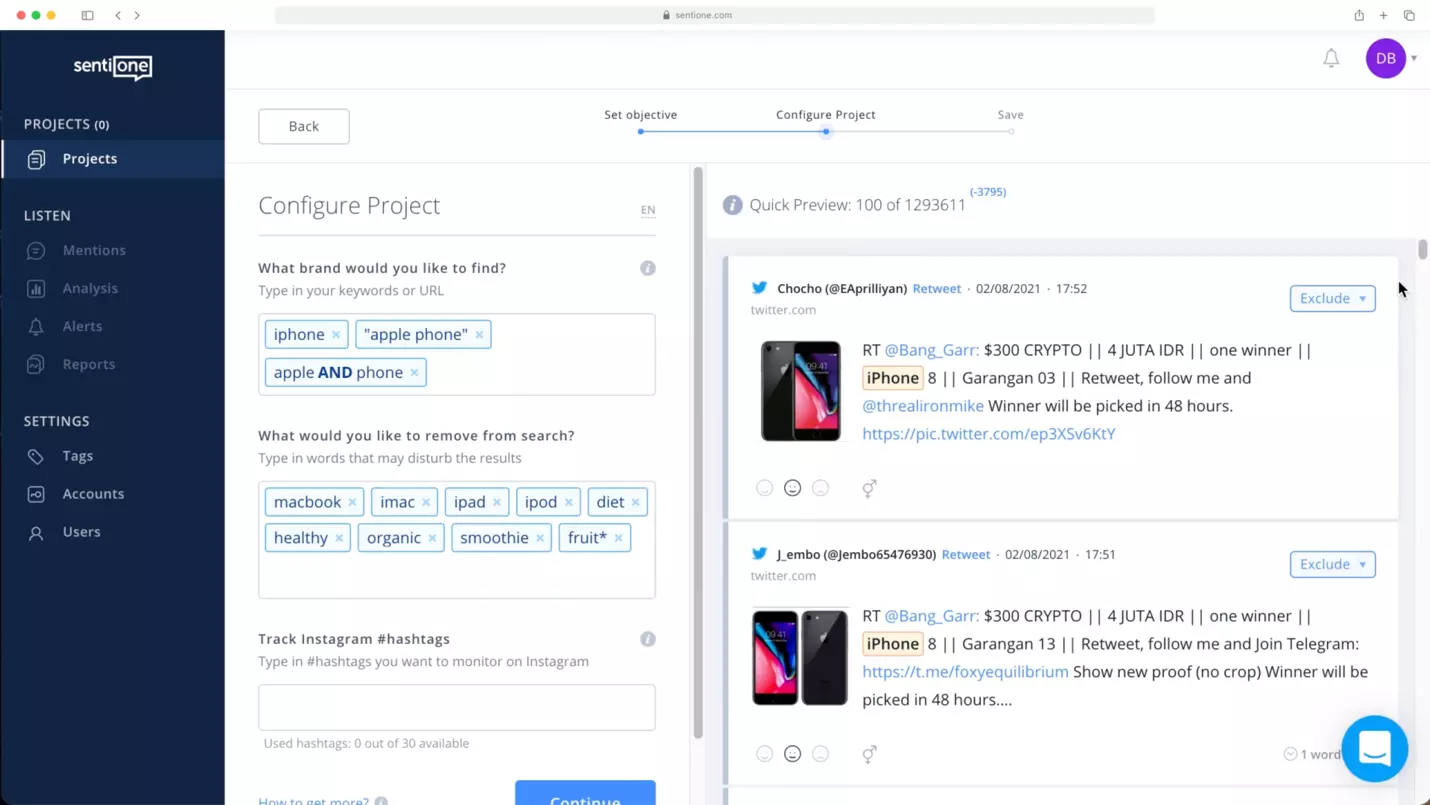Click the brand keywords info icon
Image resolution: width=1430 pixels, height=805 pixels.
click(x=648, y=268)
